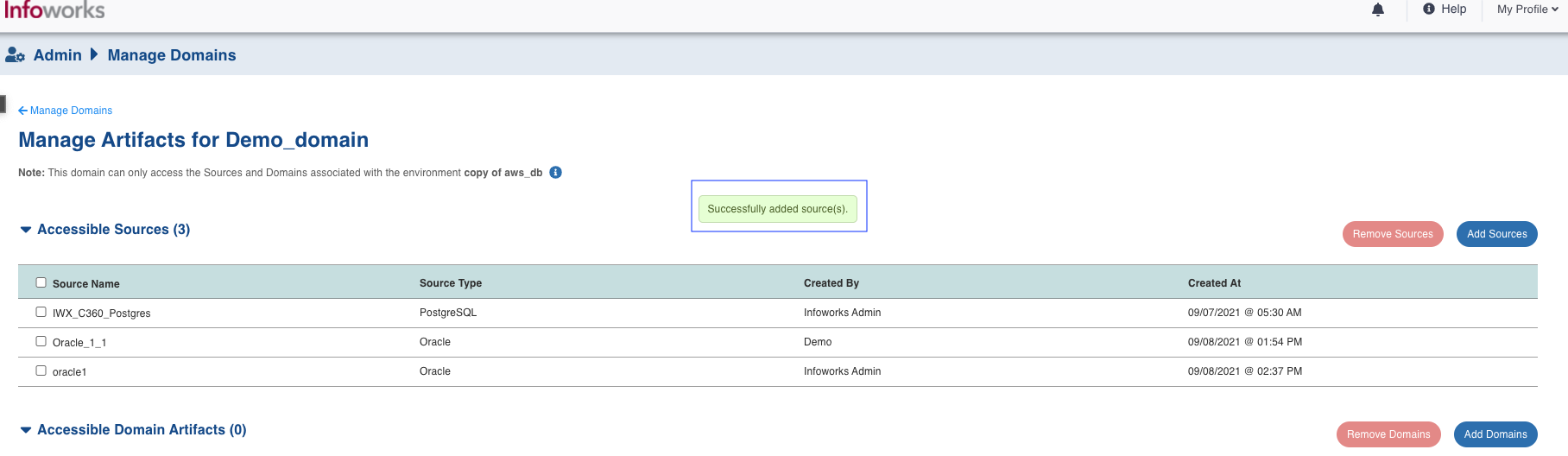Click the back arrow beside Manage Domains
Viewport: 1568px width, 456px height.
tap(22, 111)
